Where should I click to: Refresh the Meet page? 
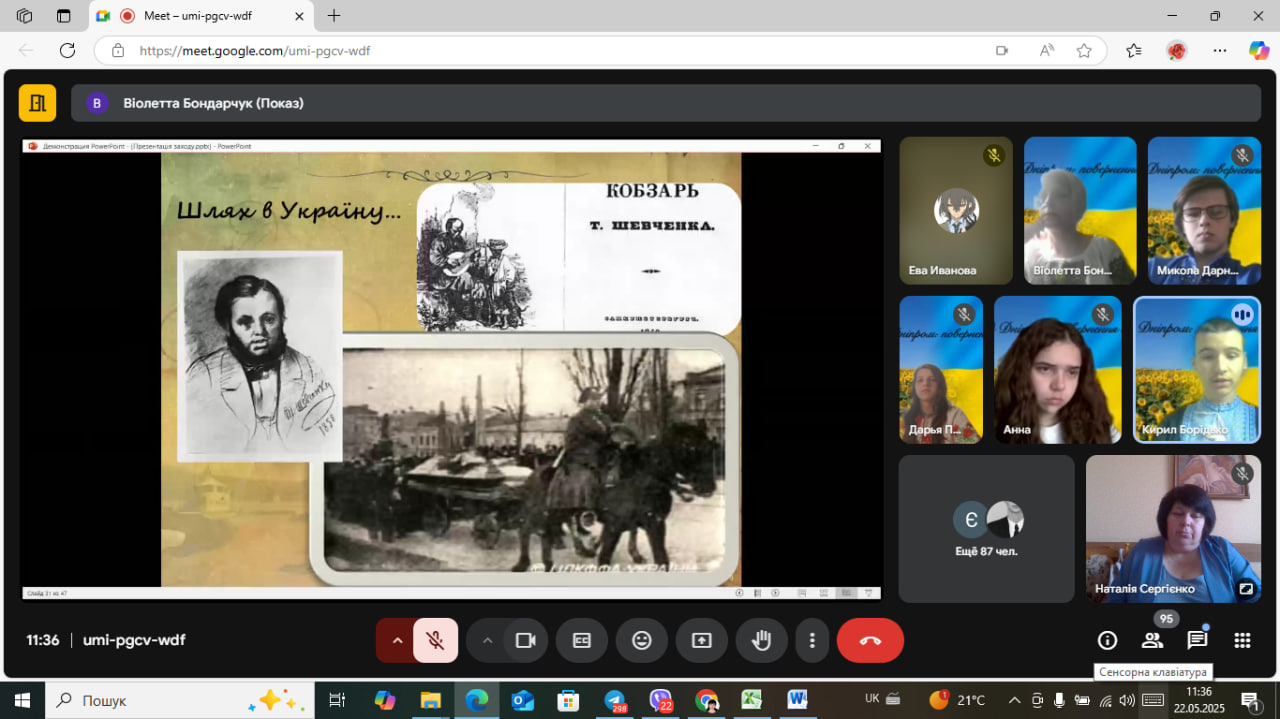[67, 50]
